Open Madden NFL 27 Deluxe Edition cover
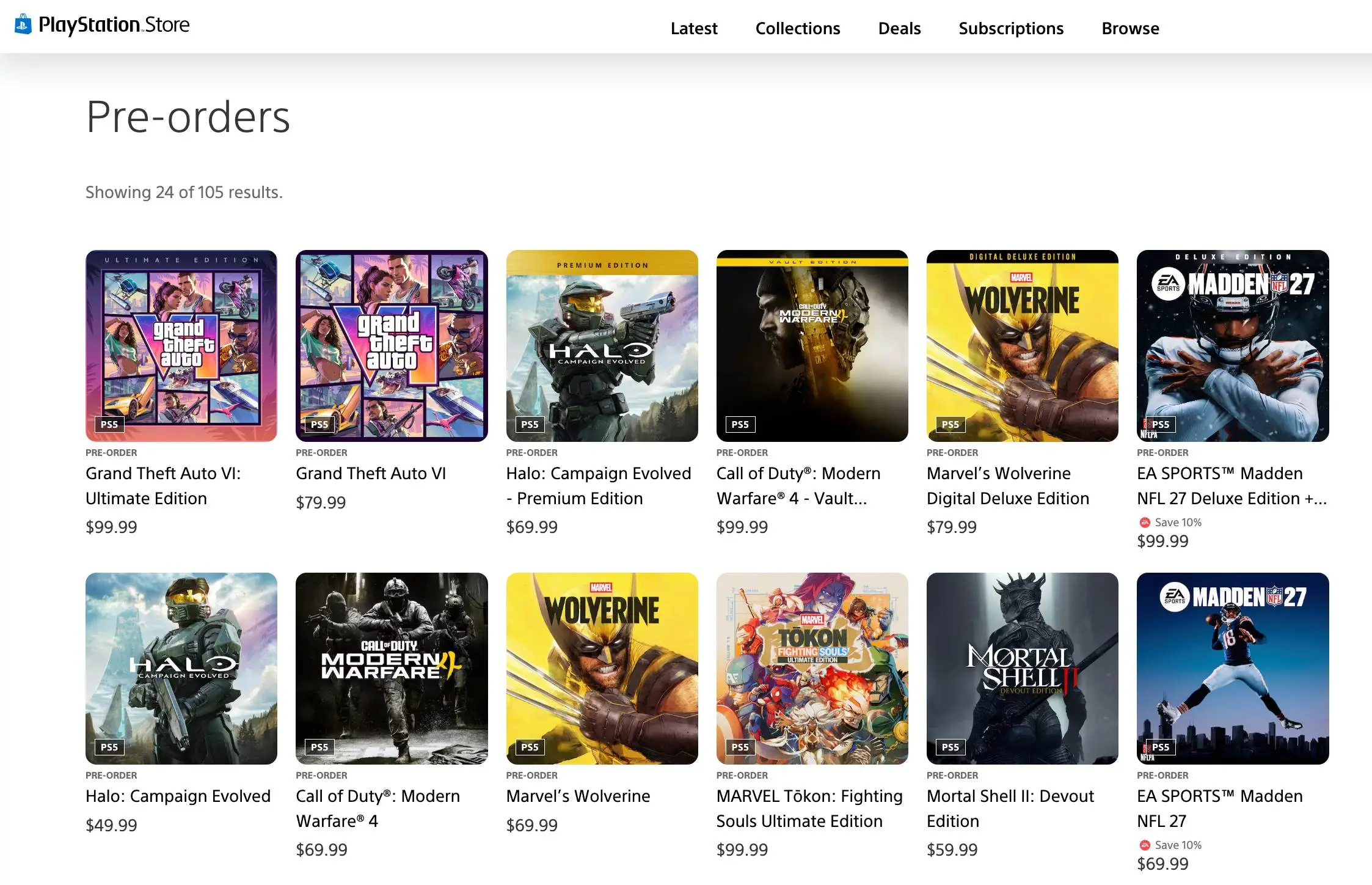Viewport: 1372px width, 885px height. 1233,345
